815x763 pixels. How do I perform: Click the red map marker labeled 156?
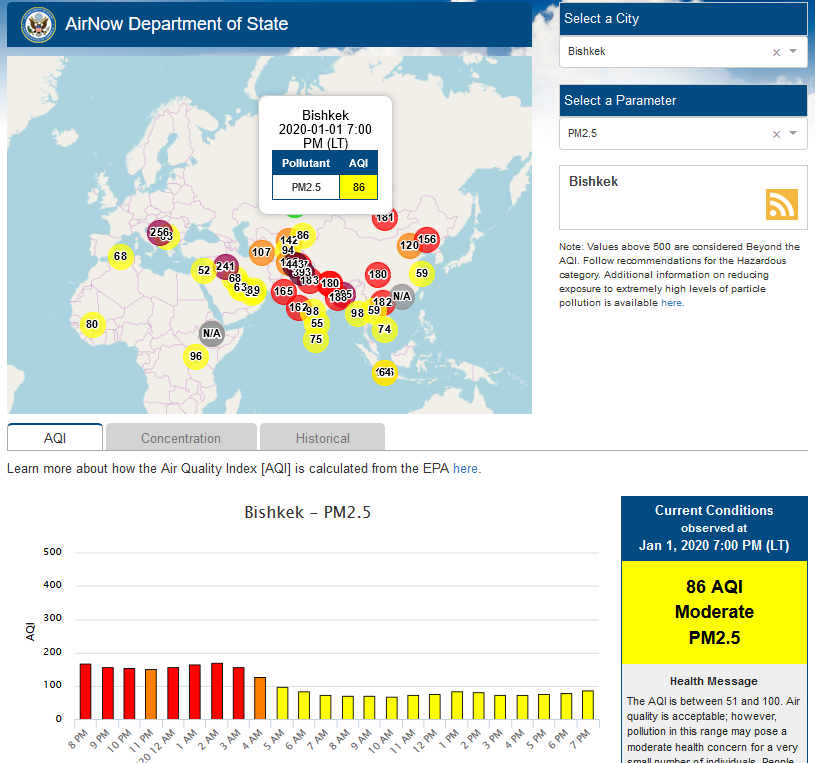tap(427, 239)
